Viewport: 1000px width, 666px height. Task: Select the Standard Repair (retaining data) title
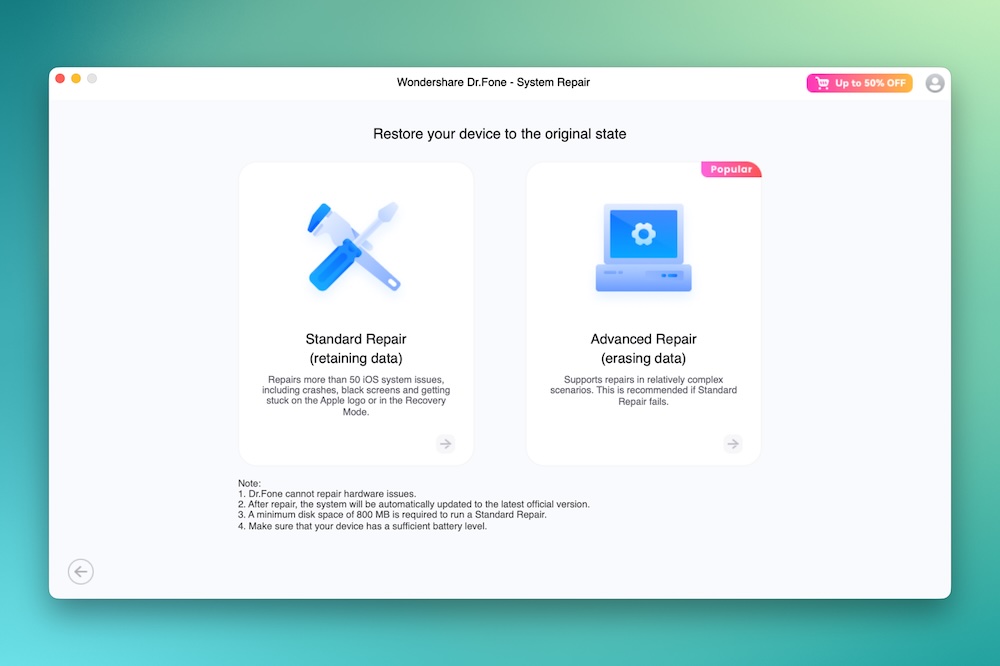[356, 348]
